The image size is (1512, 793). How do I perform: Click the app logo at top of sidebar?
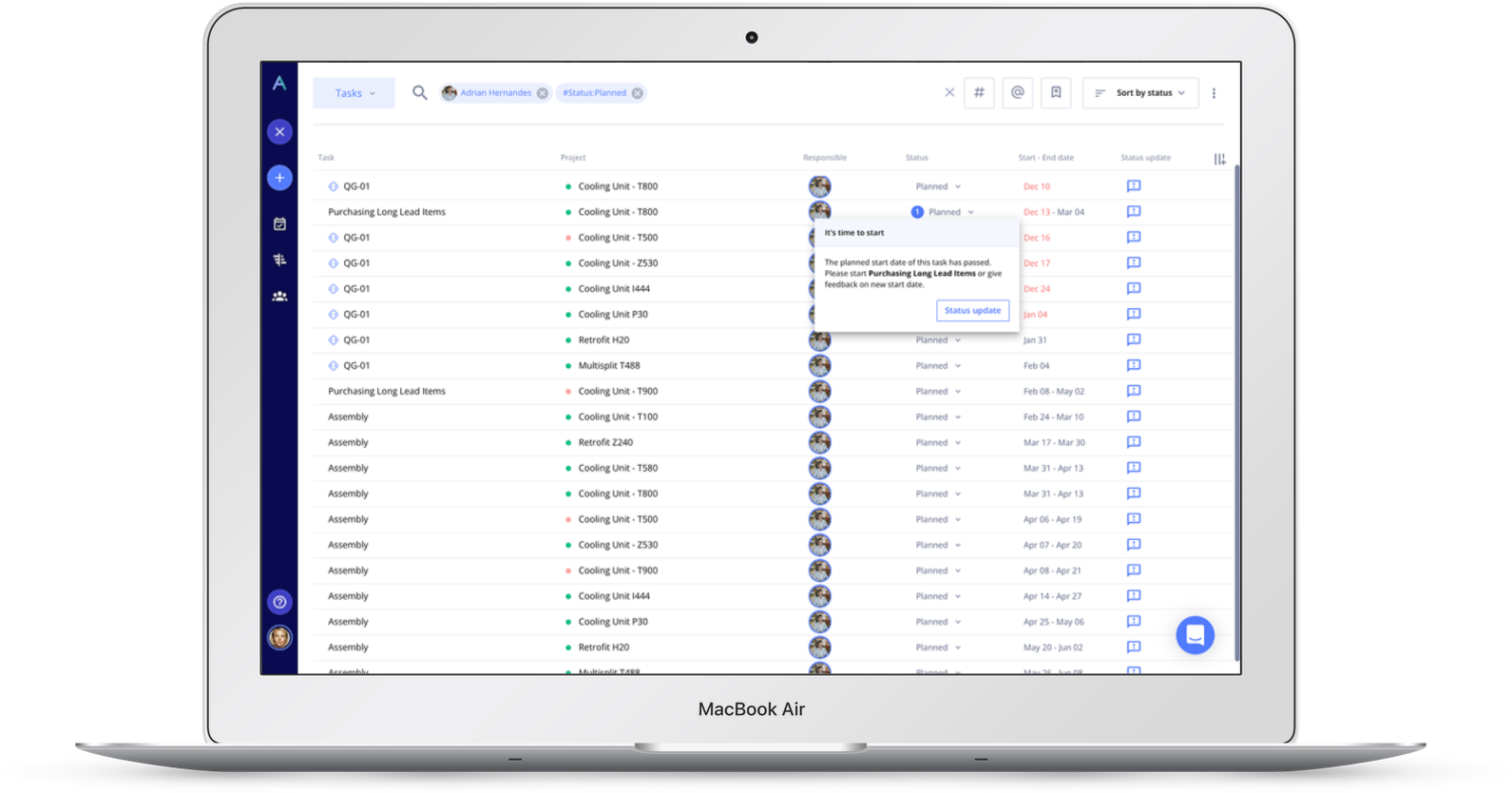tap(279, 83)
